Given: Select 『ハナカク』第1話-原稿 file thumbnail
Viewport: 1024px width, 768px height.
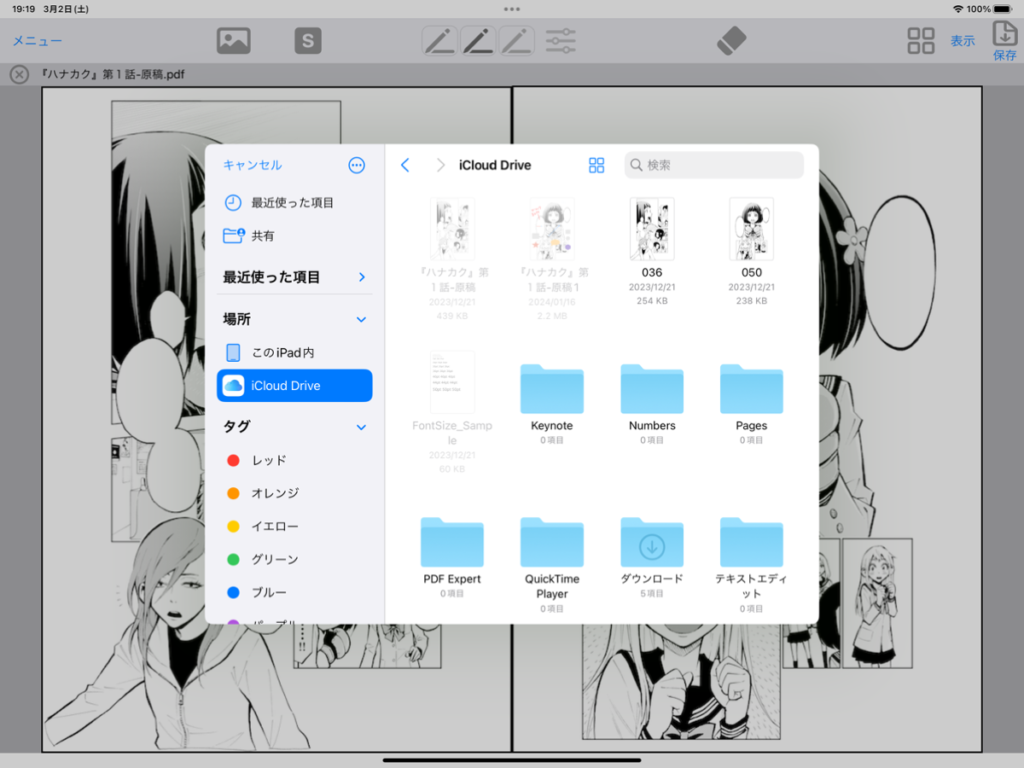Looking at the screenshot, I should point(452,229).
